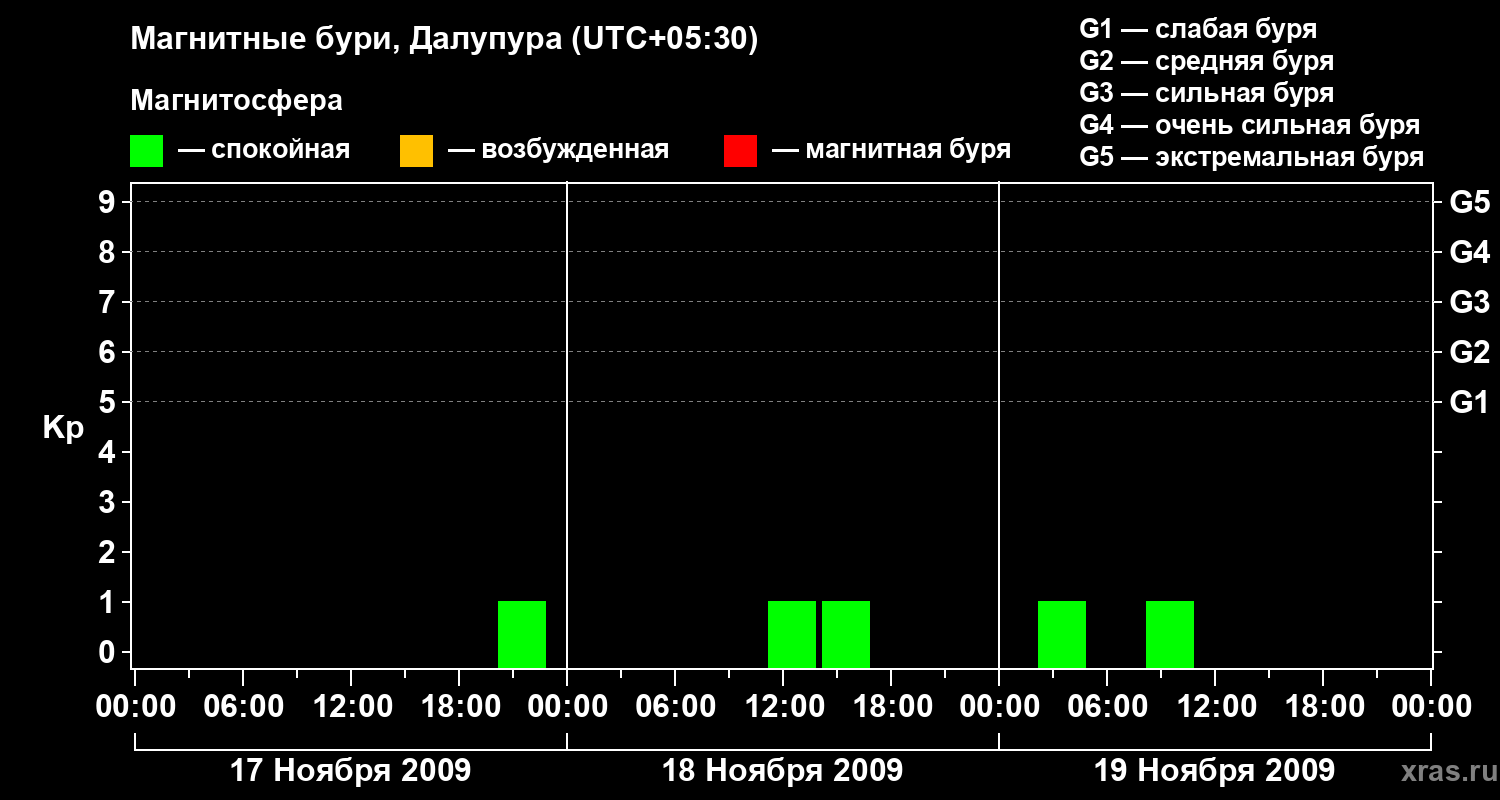The height and width of the screenshot is (800, 1500).
Task: Click the 19 Ноября 2009 date label
Action: point(1214,771)
